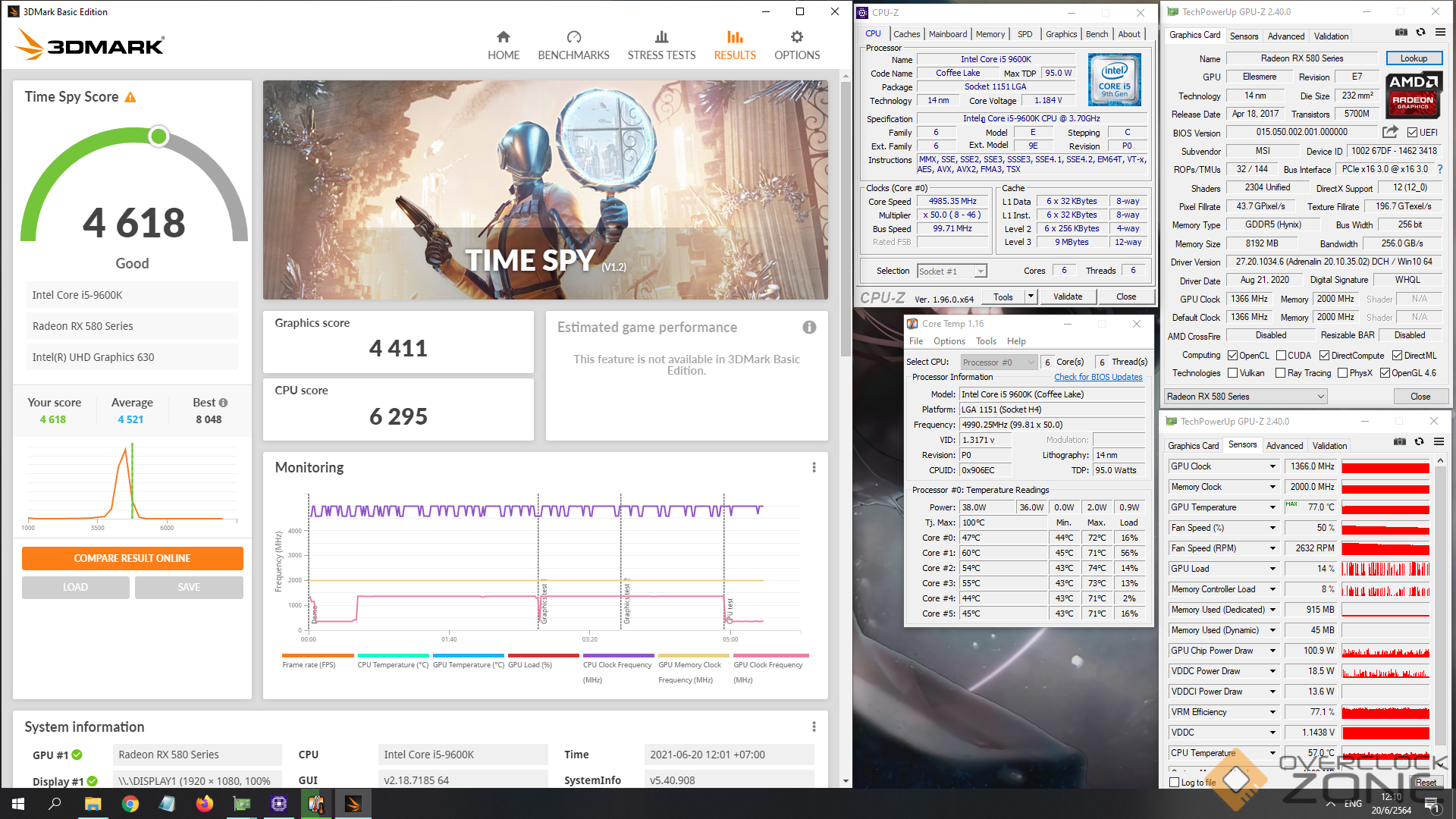Expand the GPU Temperature sensor dropdown
This screenshot has height=819, width=1456.
[1272, 507]
